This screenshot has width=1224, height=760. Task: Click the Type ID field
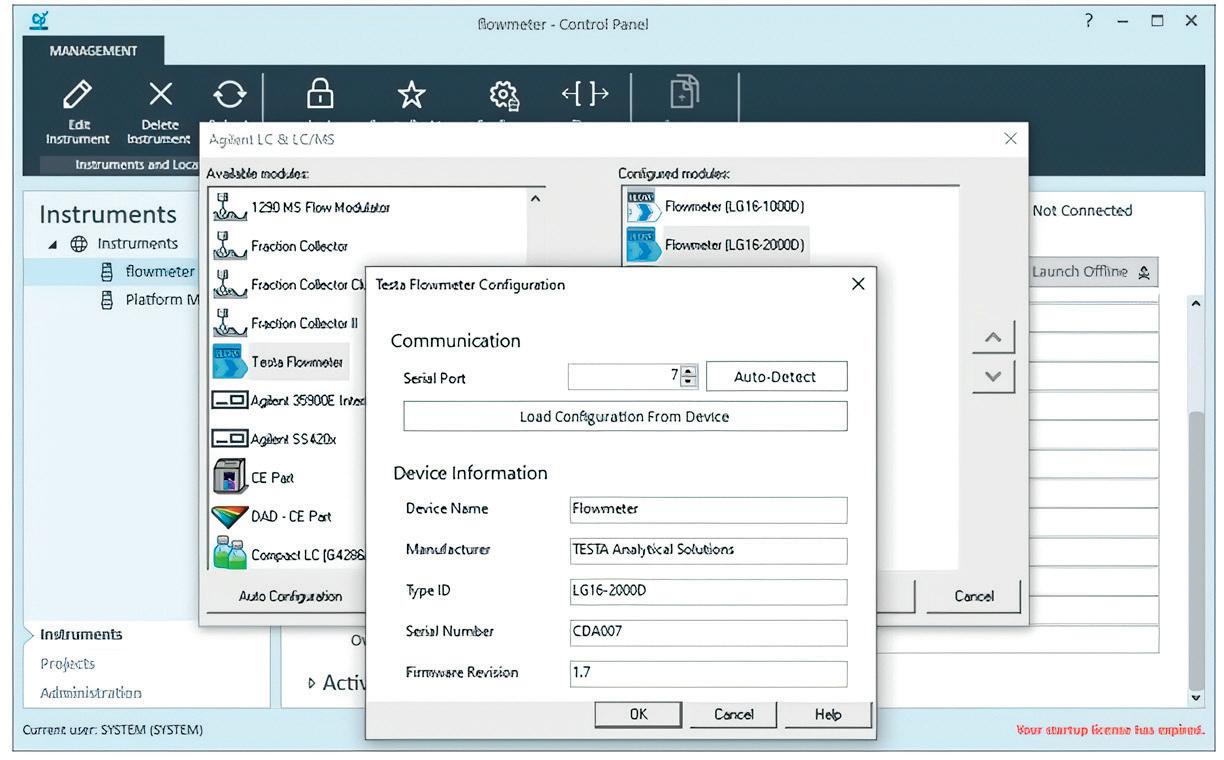(x=708, y=591)
